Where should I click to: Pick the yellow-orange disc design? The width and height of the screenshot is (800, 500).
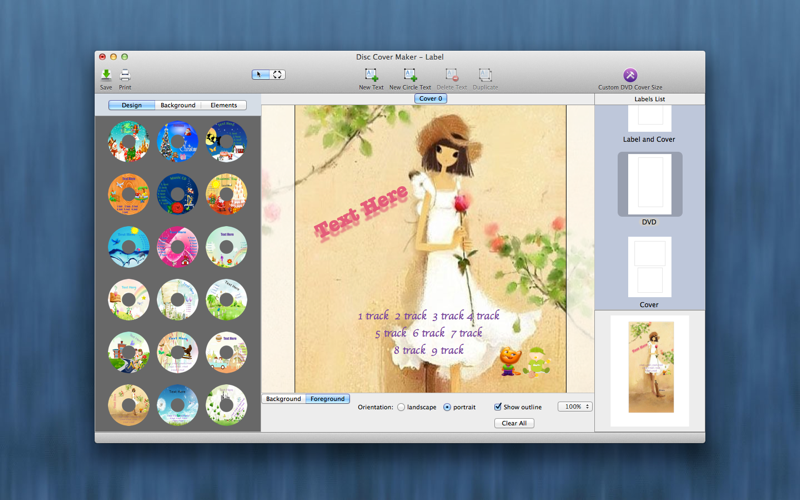pyautogui.click(x=226, y=194)
